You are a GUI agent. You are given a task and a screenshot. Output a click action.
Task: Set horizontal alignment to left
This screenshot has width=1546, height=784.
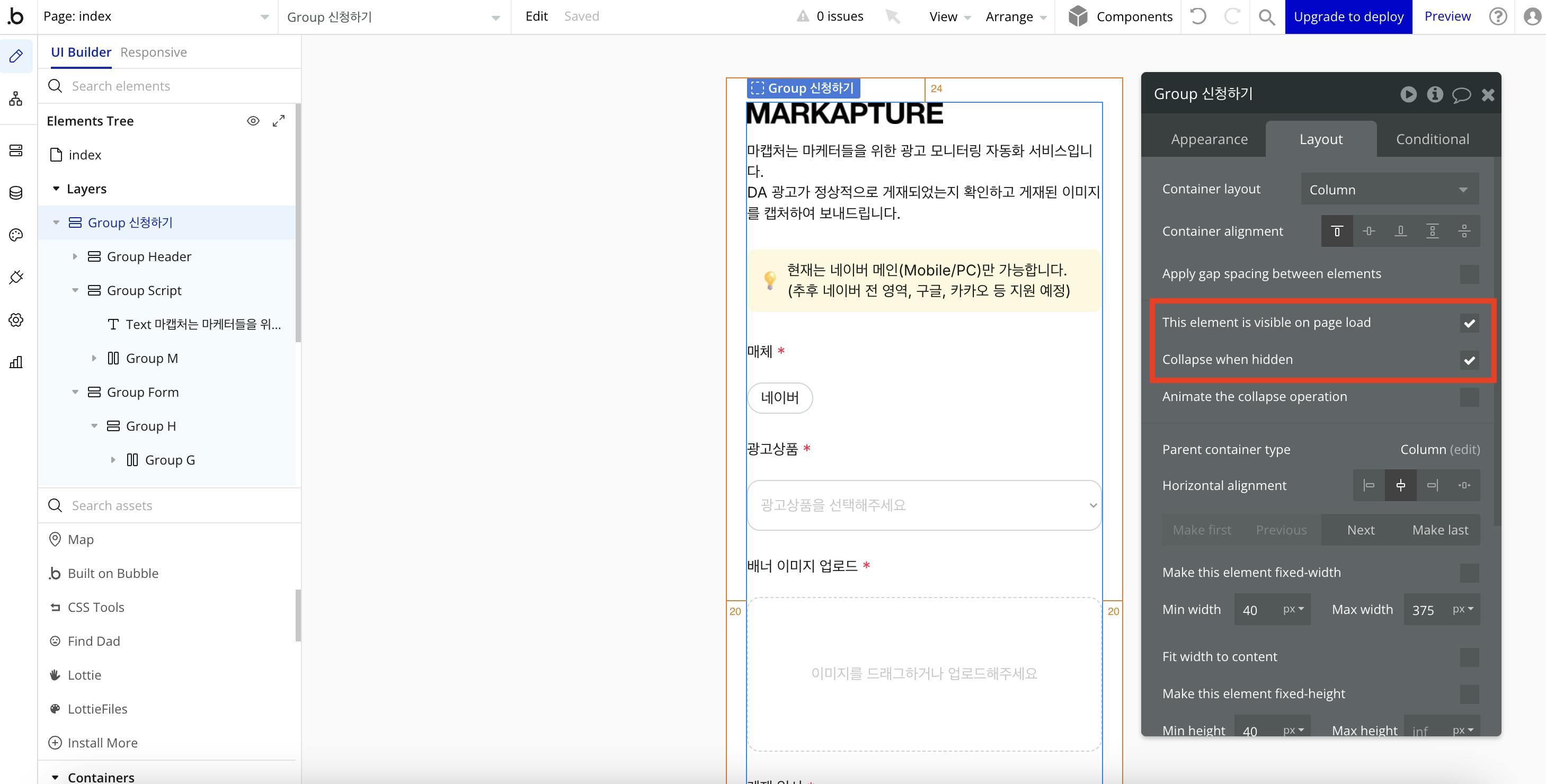(1369, 485)
